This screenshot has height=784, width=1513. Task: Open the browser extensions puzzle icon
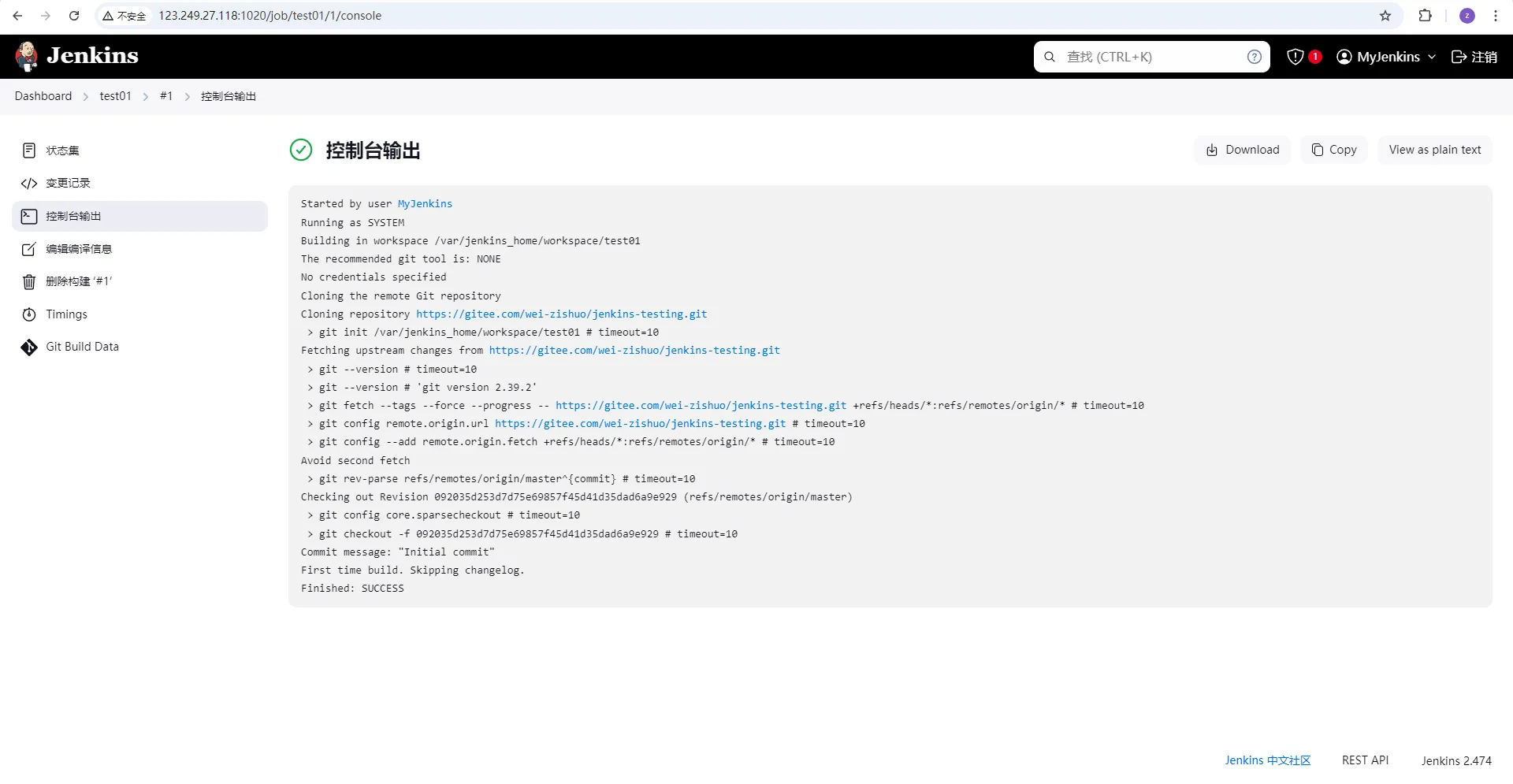(x=1425, y=16)
